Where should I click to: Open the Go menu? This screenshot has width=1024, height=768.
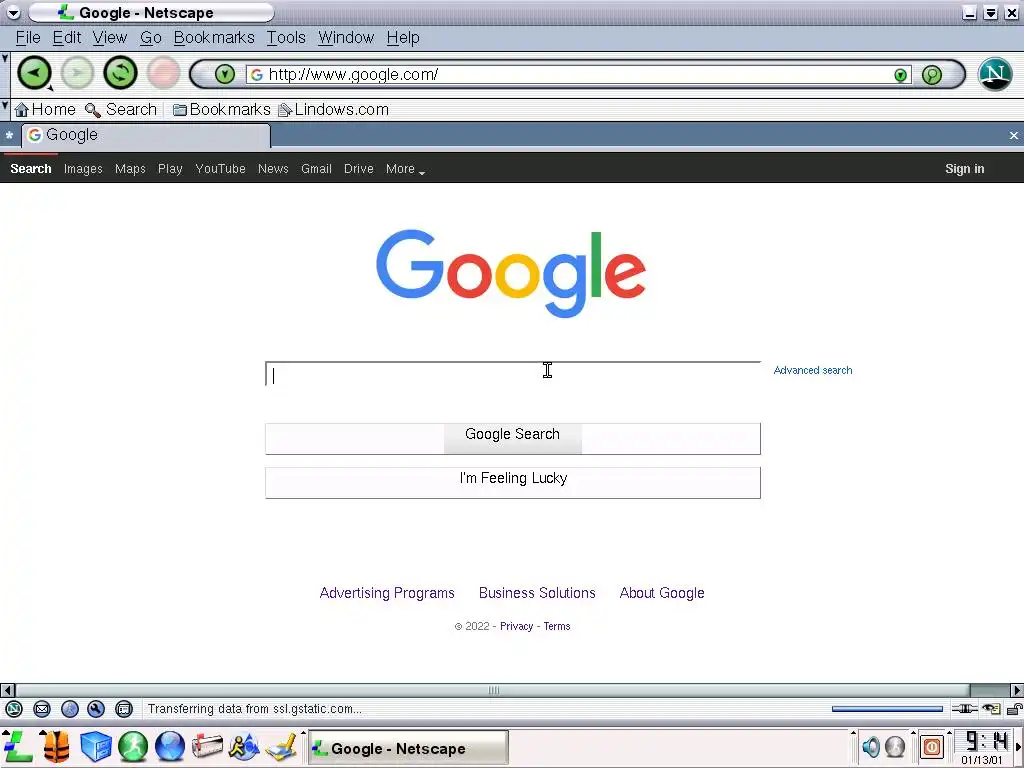151,38
